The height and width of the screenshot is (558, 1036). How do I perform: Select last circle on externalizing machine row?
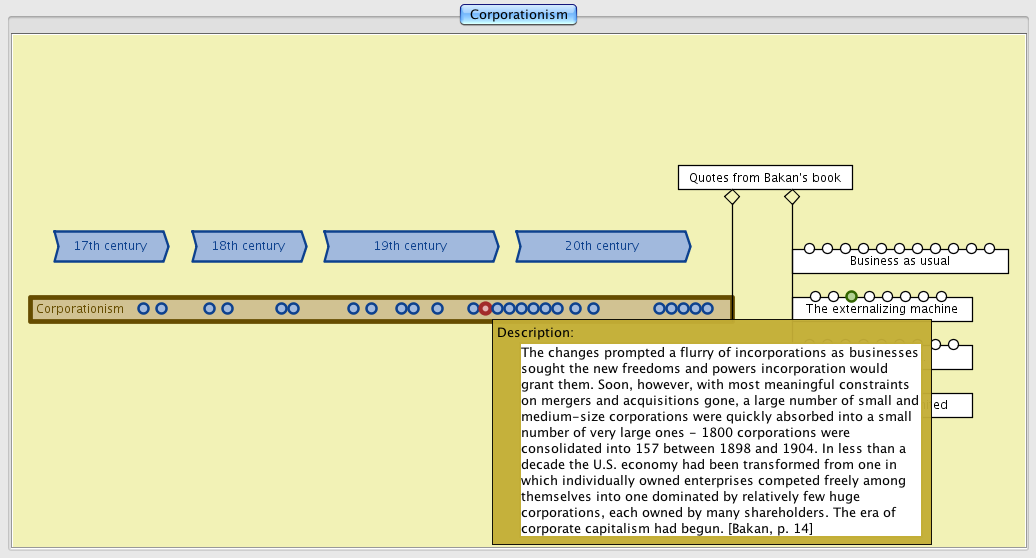coord(941,296)
